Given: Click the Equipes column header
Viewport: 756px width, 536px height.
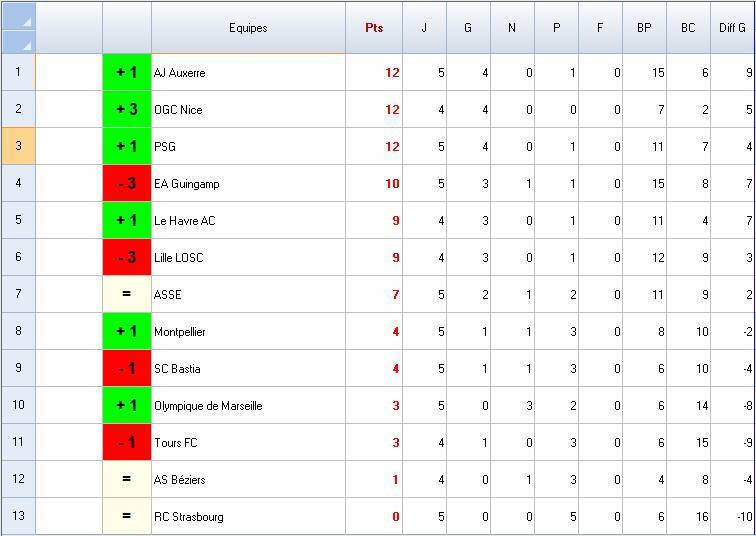Looking at the screenshot, I should [x=248, y=28].
